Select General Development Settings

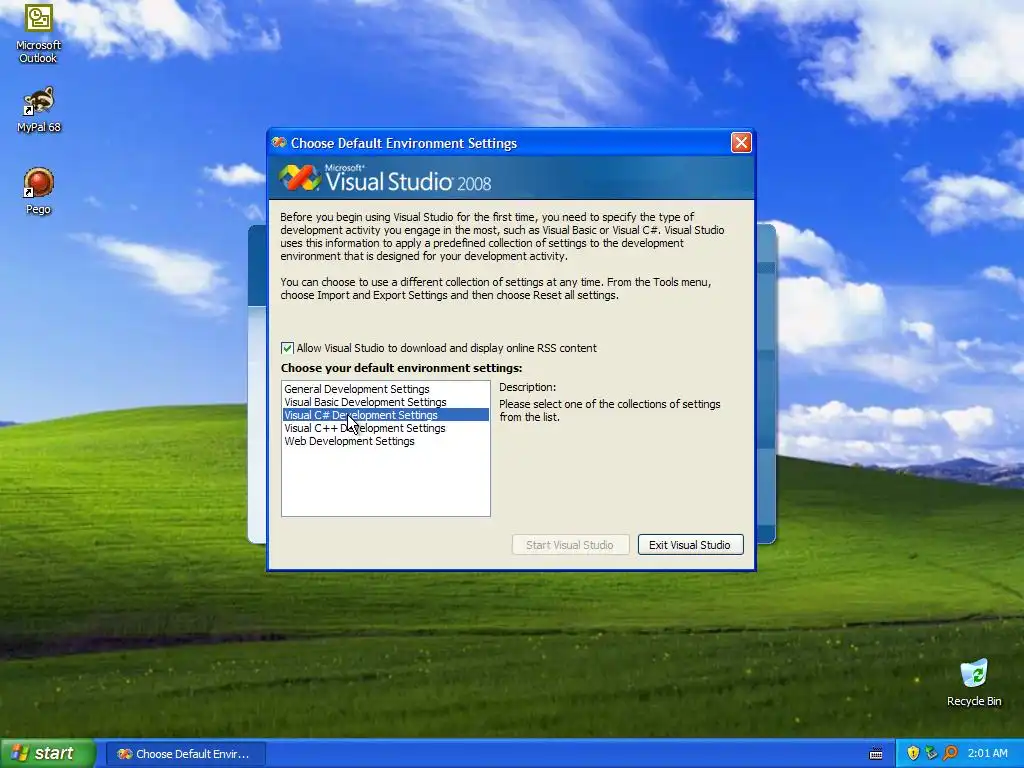pos(385,389)
